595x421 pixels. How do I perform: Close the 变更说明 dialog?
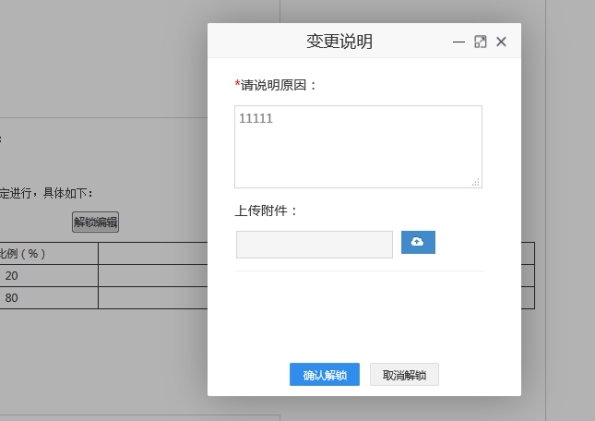tap(501, 42)
